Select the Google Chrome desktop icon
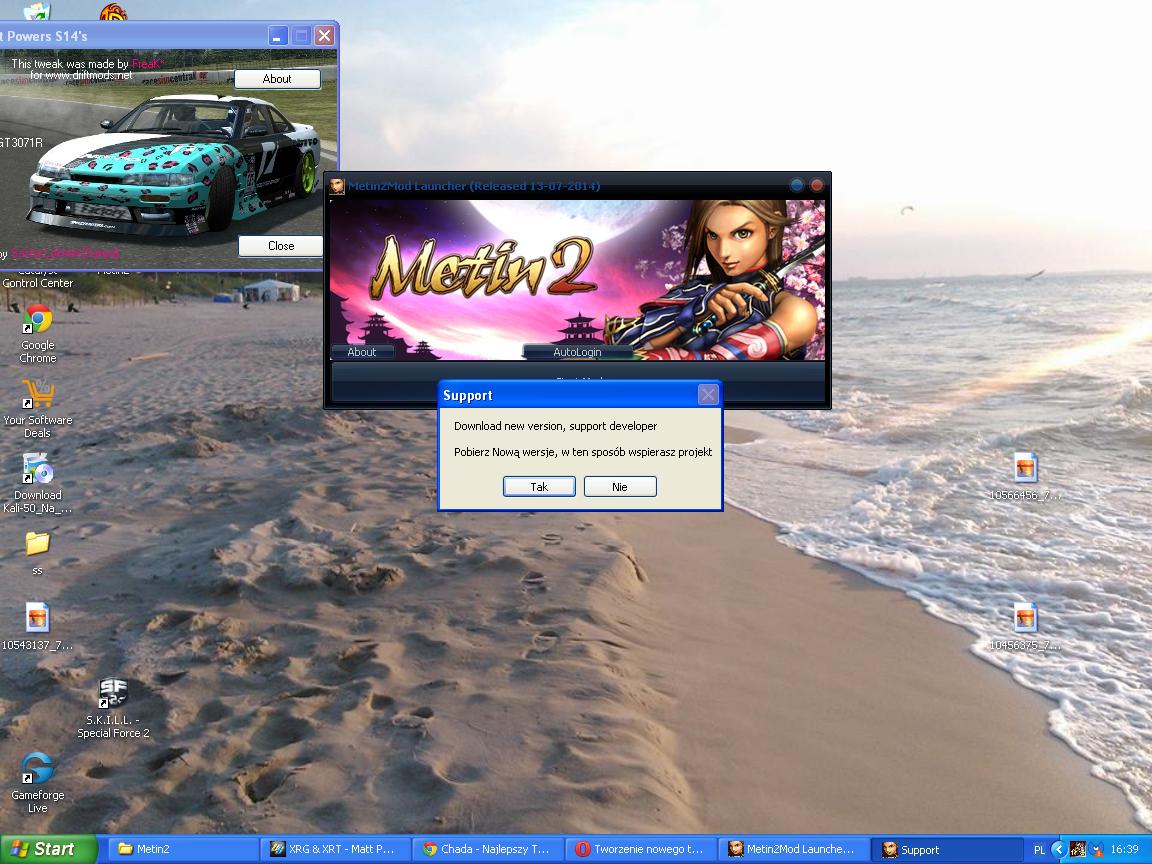 (x=37, y=334)
